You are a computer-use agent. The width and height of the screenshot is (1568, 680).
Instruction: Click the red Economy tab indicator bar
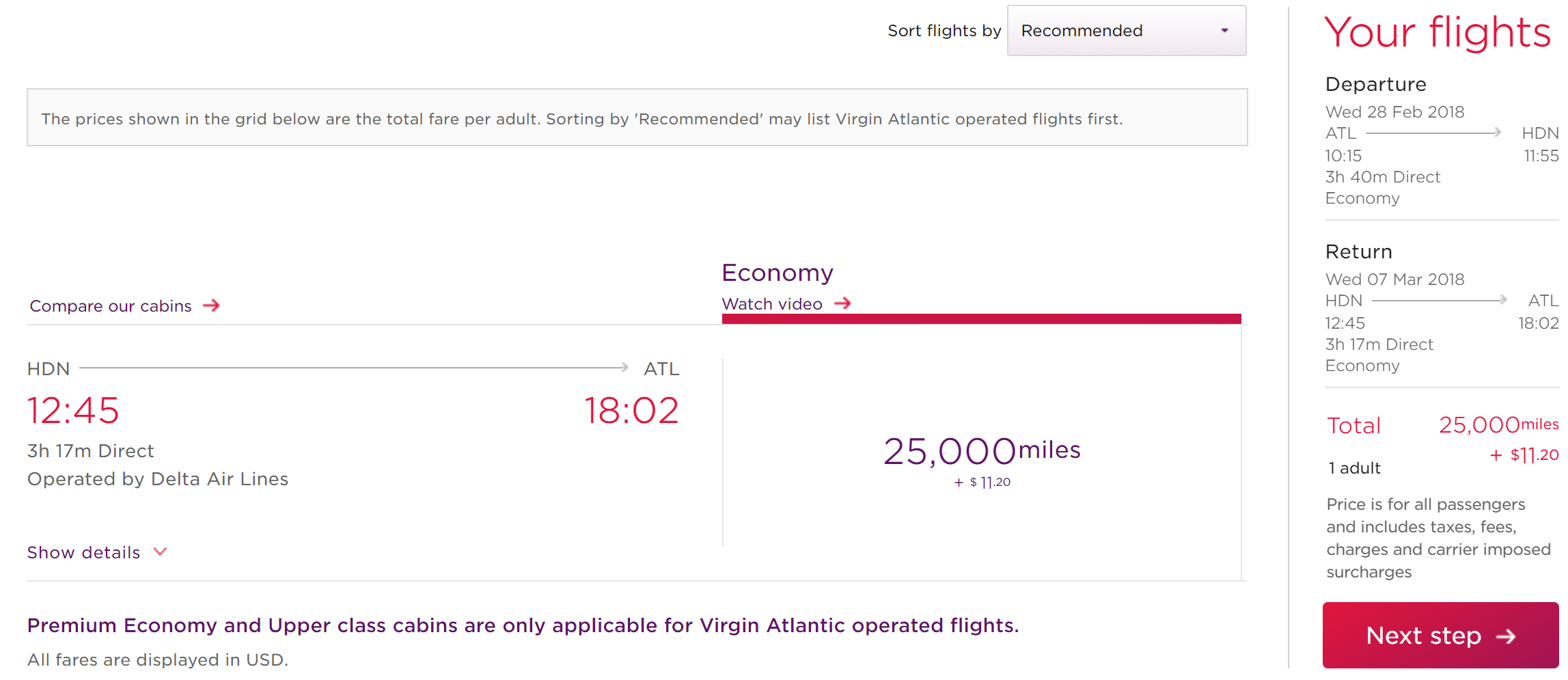[981, 319]
